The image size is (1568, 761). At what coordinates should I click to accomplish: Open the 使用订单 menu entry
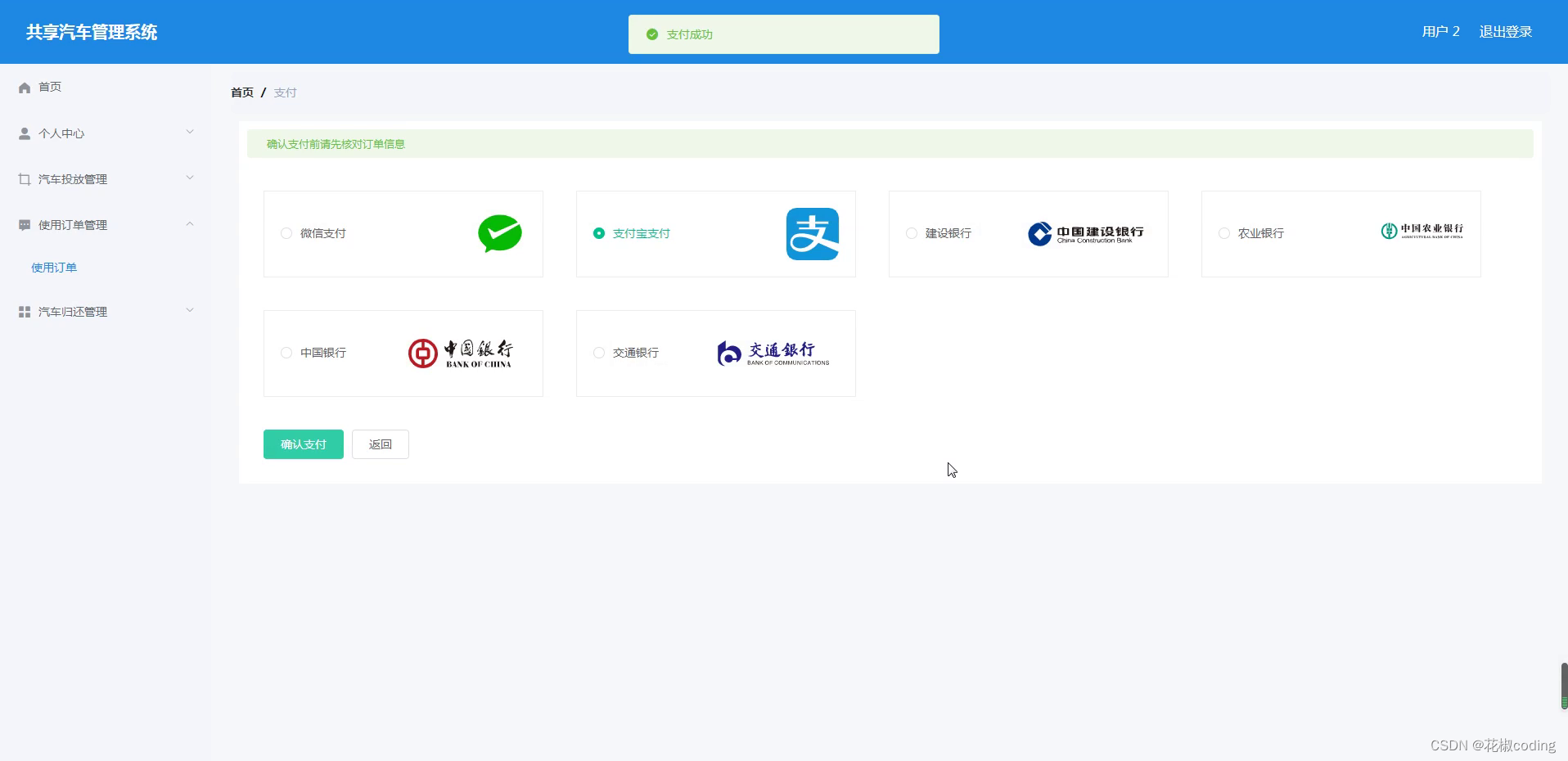pyautogui.click(x=54, y=267)
